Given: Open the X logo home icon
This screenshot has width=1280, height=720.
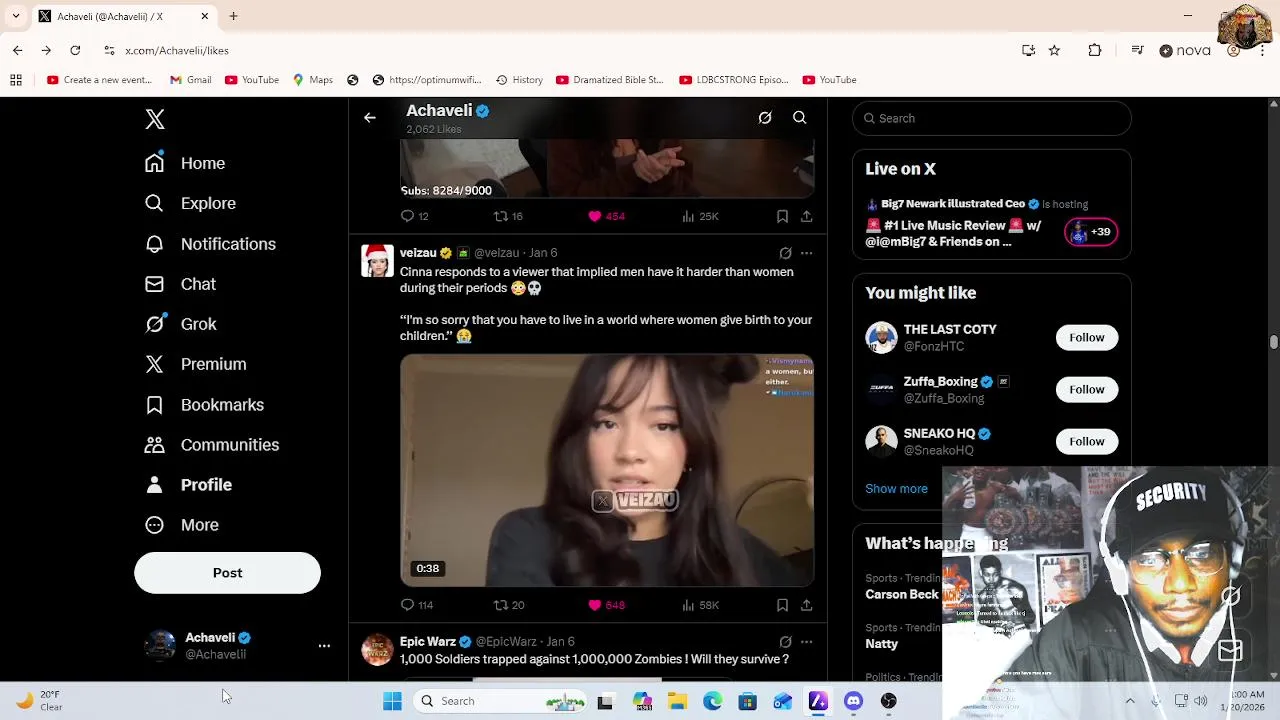Looking at the screenshot, I should (x=155, y=119).
